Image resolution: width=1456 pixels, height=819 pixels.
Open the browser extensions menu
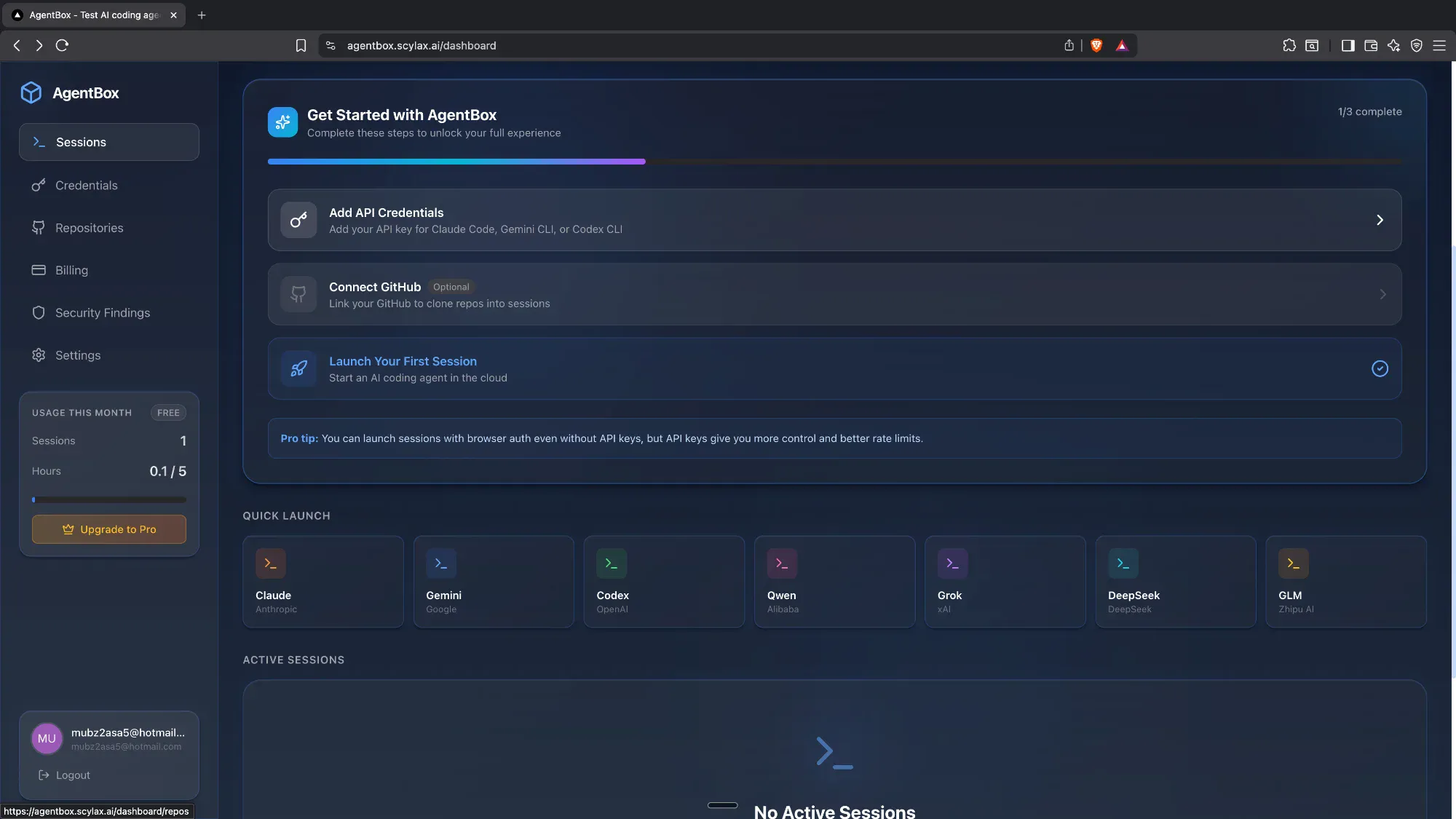click(1289, 45)
